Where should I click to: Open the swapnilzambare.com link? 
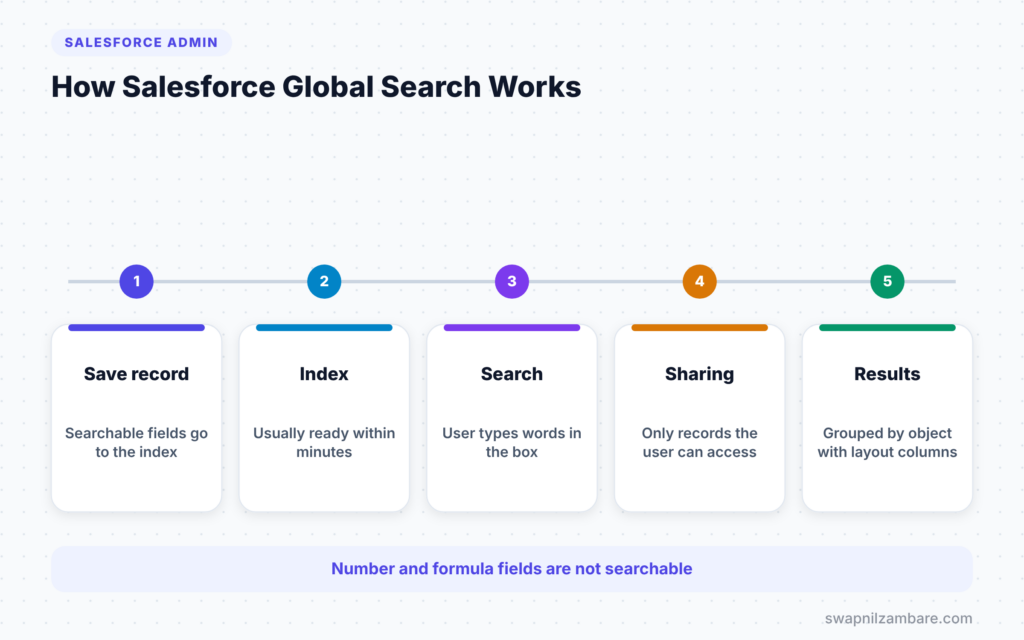tap(899, 618)
